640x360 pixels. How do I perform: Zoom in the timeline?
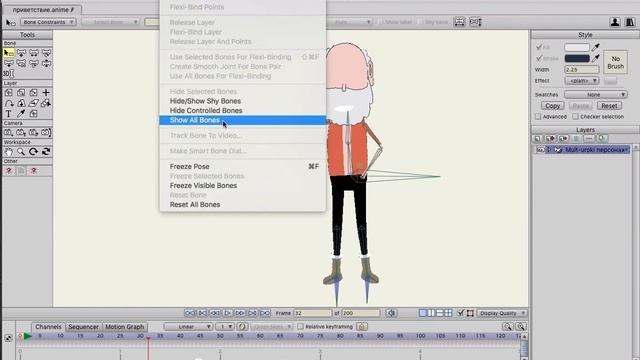[x=520, y=327]
